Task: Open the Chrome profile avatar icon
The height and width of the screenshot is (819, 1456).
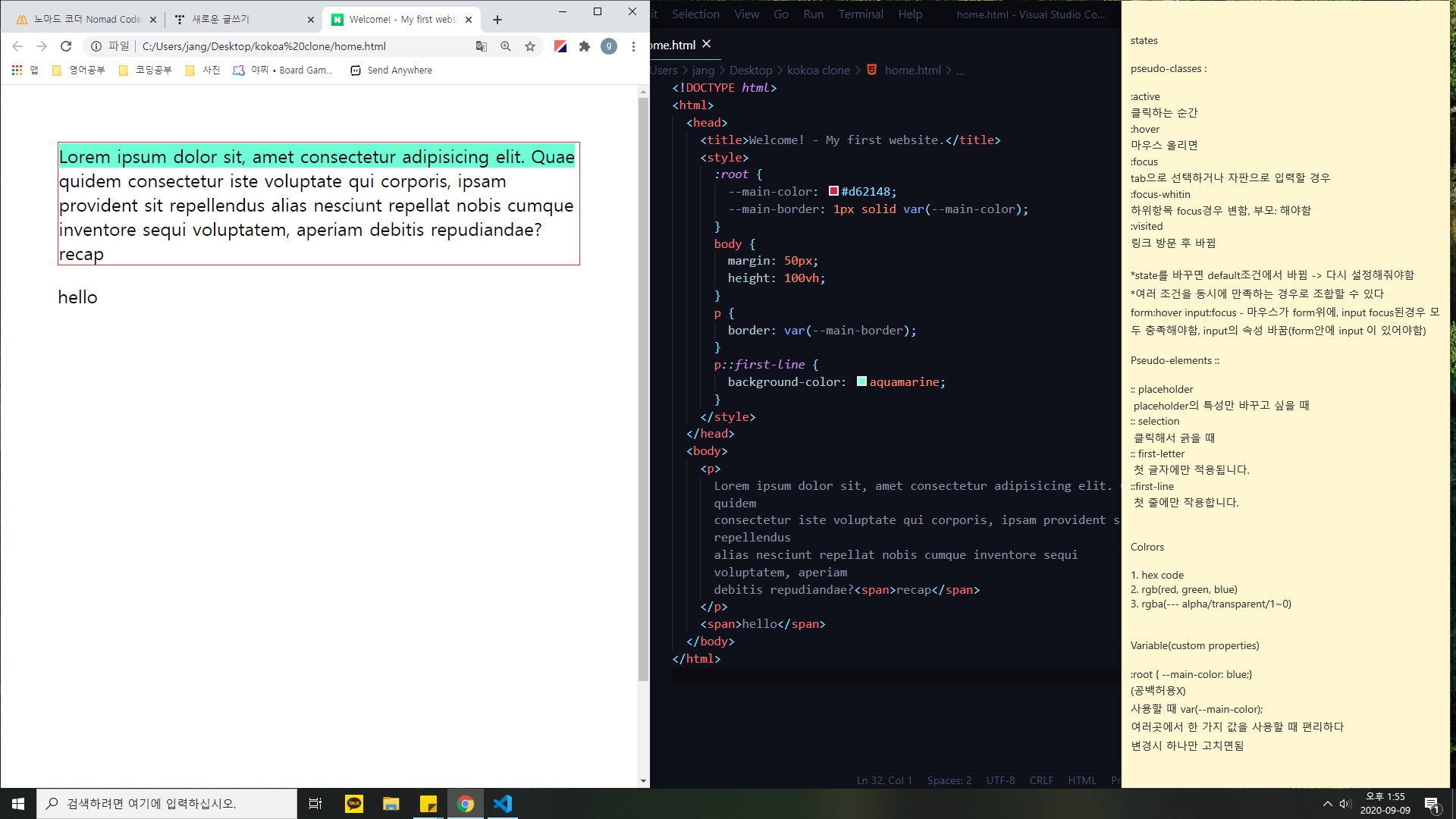Action: (x=609, y=46)
